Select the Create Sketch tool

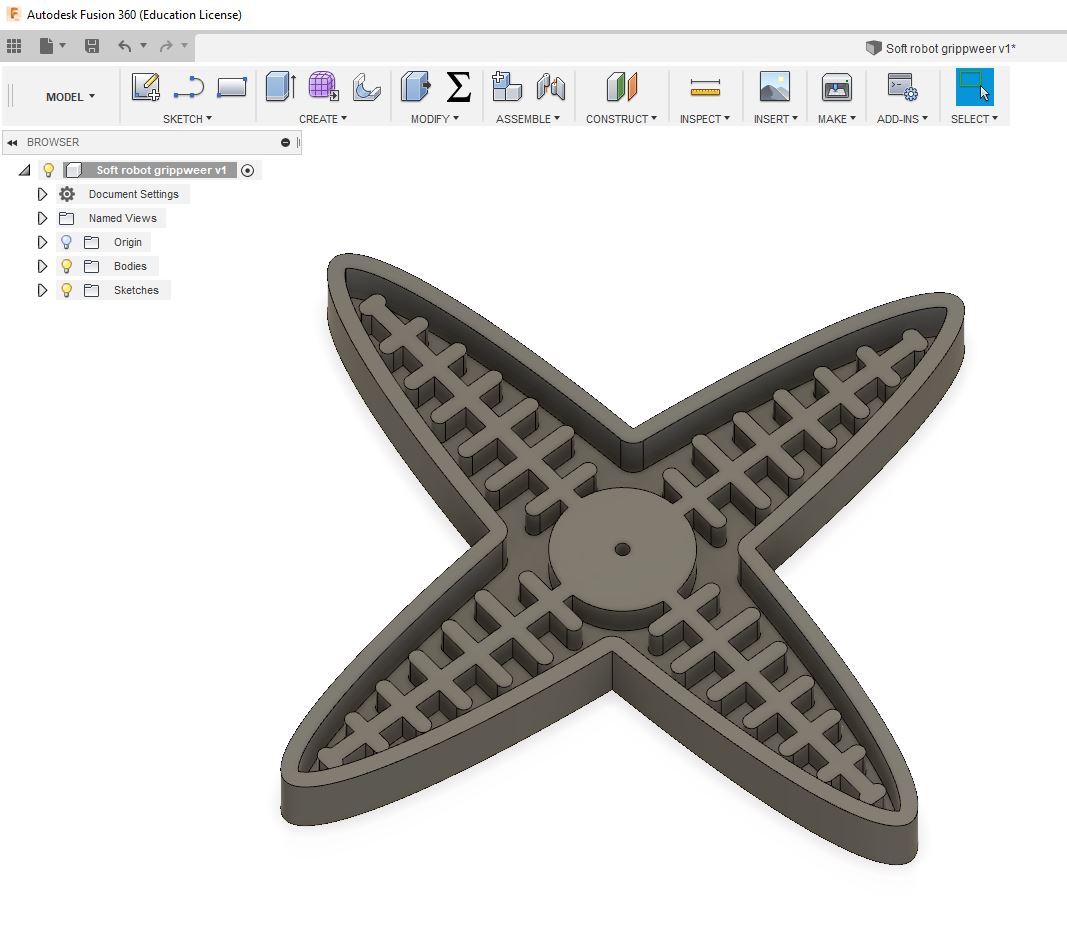tap(145, 87)
